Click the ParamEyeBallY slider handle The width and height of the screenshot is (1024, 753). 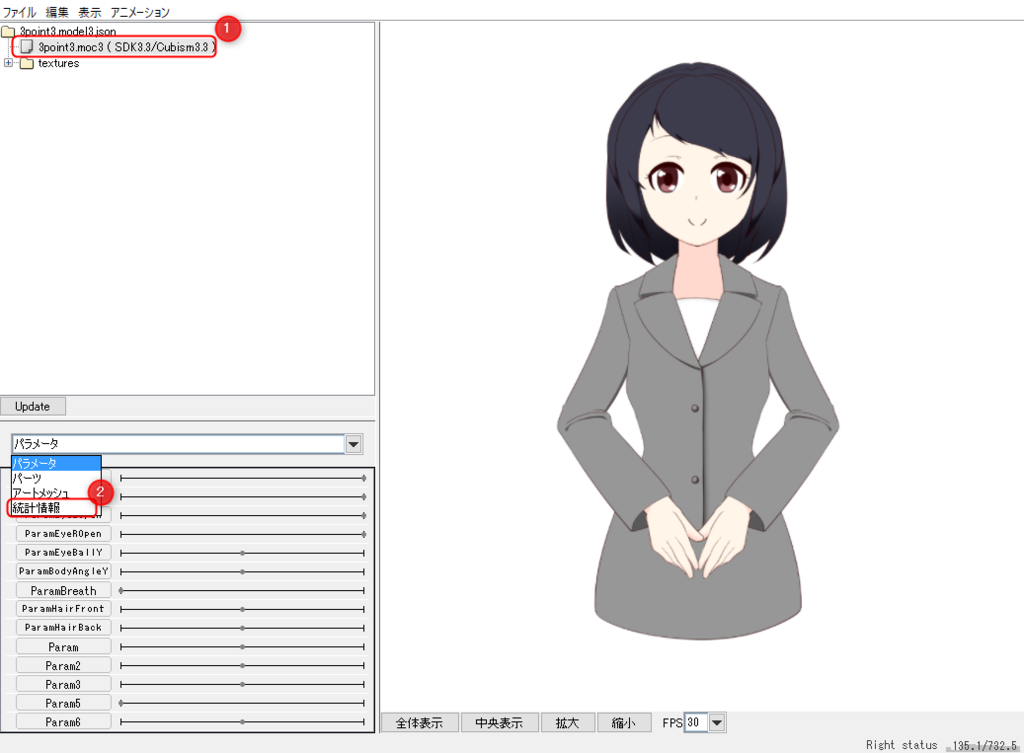[243, 551]
